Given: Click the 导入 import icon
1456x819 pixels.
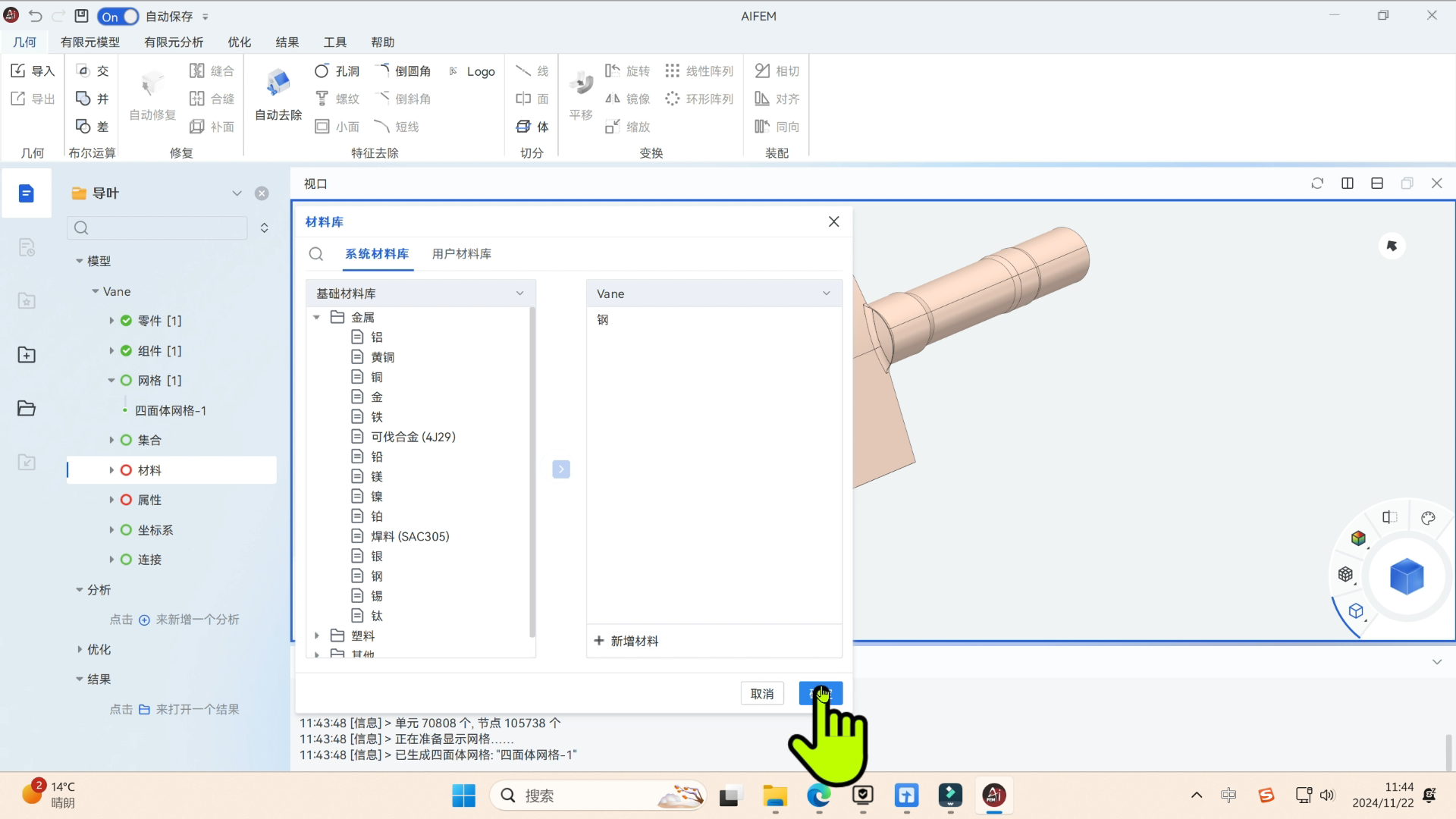Looking at the screenshot, I should [x=18, y=71].
